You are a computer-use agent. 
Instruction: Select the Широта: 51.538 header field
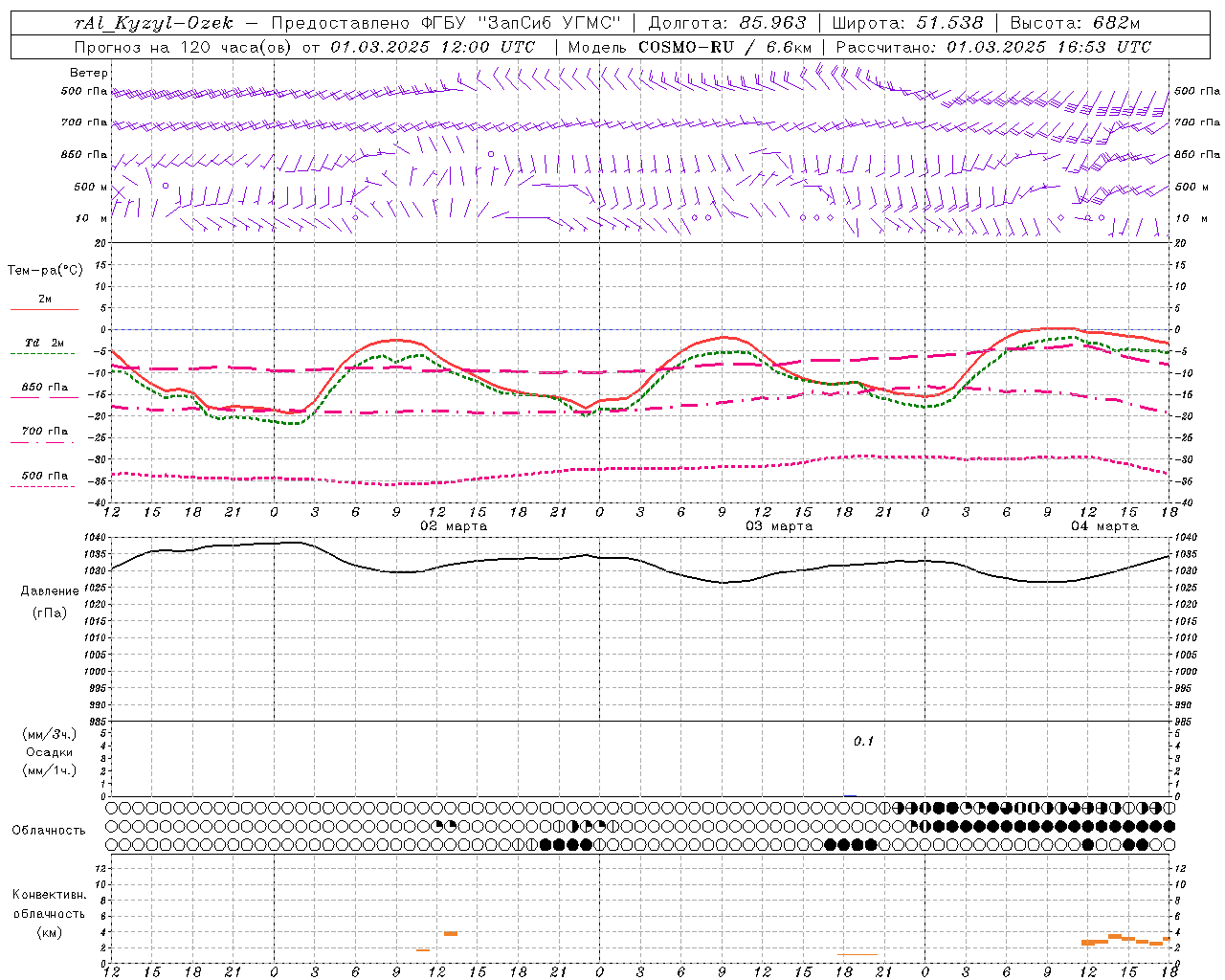907,23
